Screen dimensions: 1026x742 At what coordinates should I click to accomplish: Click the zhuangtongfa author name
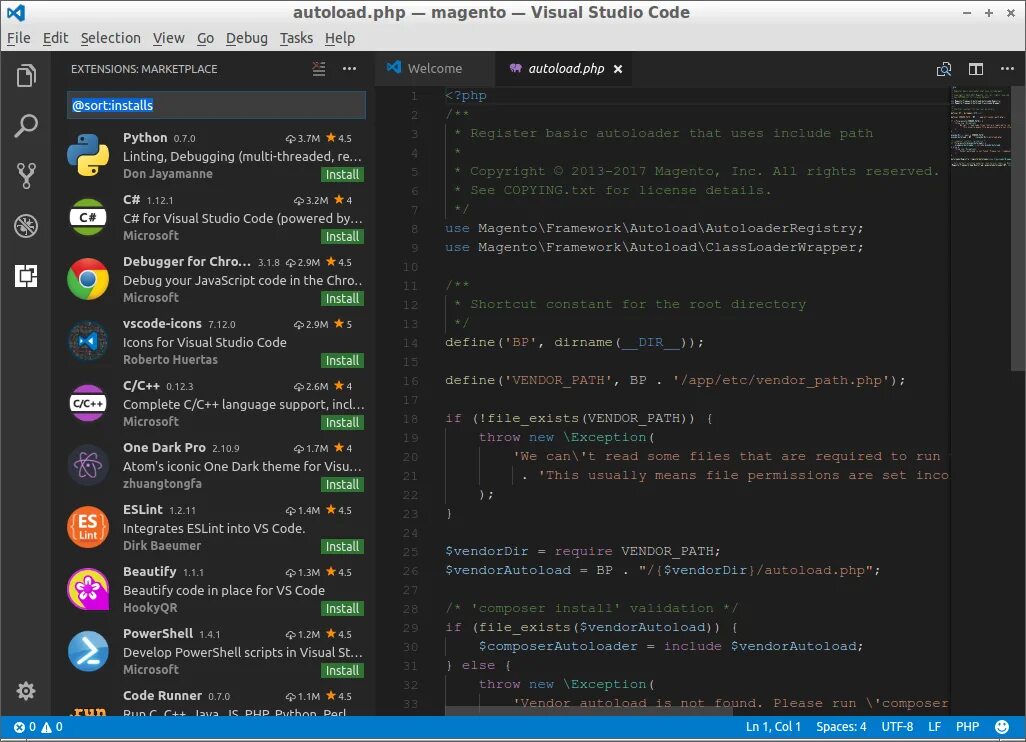point(162,484)
